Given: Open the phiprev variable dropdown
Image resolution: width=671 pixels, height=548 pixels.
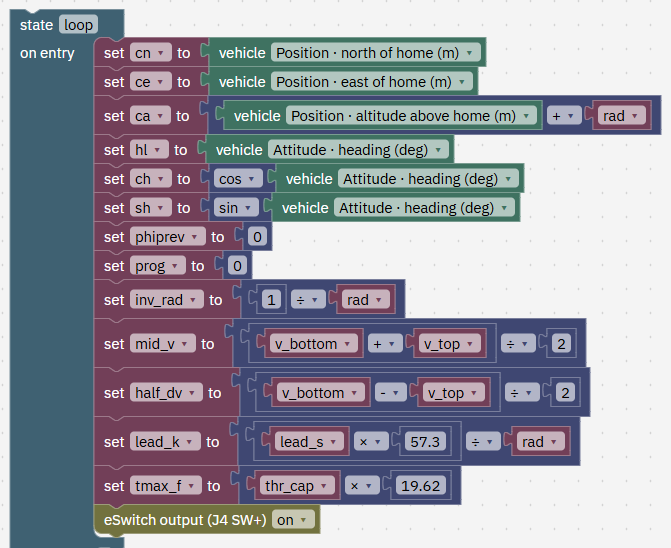Looking at the screenshot, I should pyautogui.click(x=168, y=237).
